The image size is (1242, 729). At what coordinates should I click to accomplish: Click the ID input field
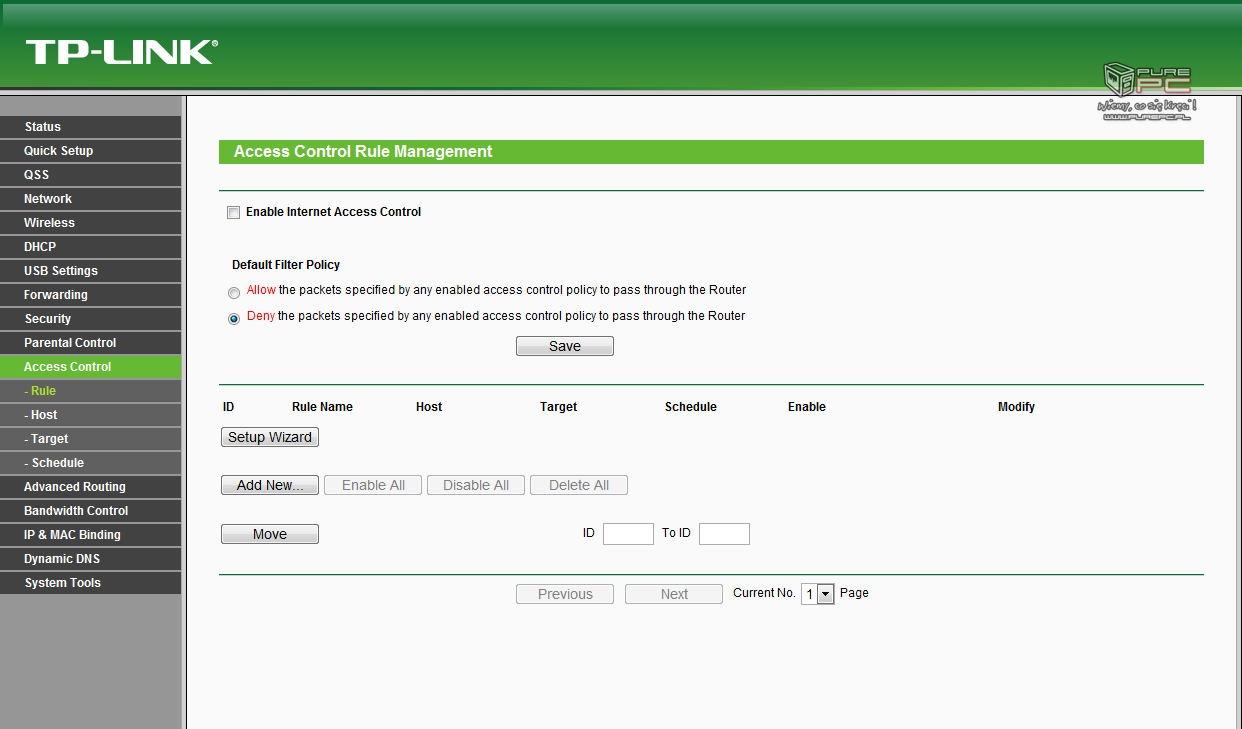(x=628, y=534)
